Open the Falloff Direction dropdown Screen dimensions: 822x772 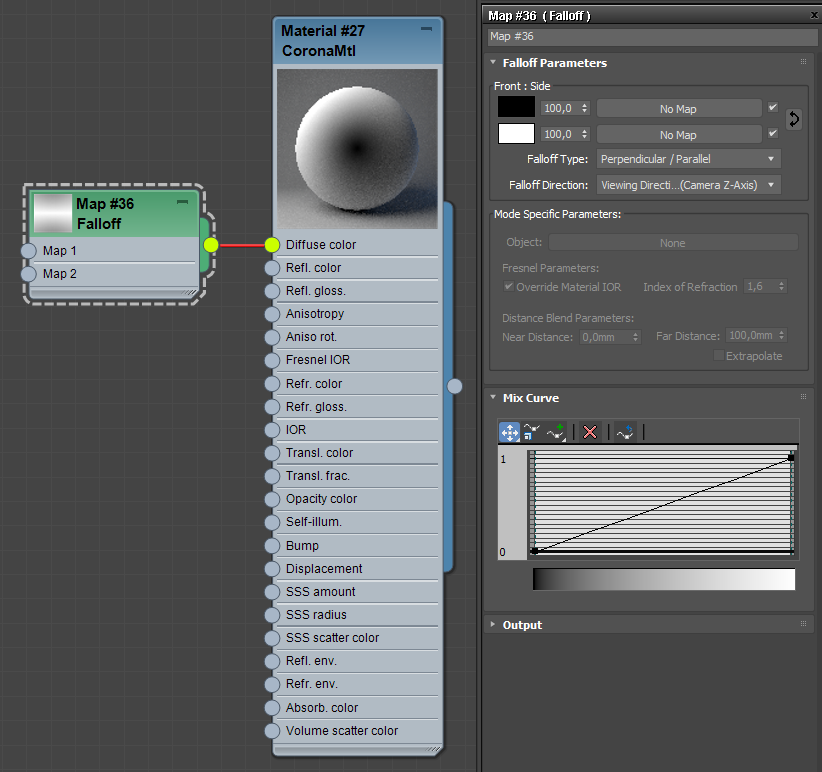coord(688,185)
